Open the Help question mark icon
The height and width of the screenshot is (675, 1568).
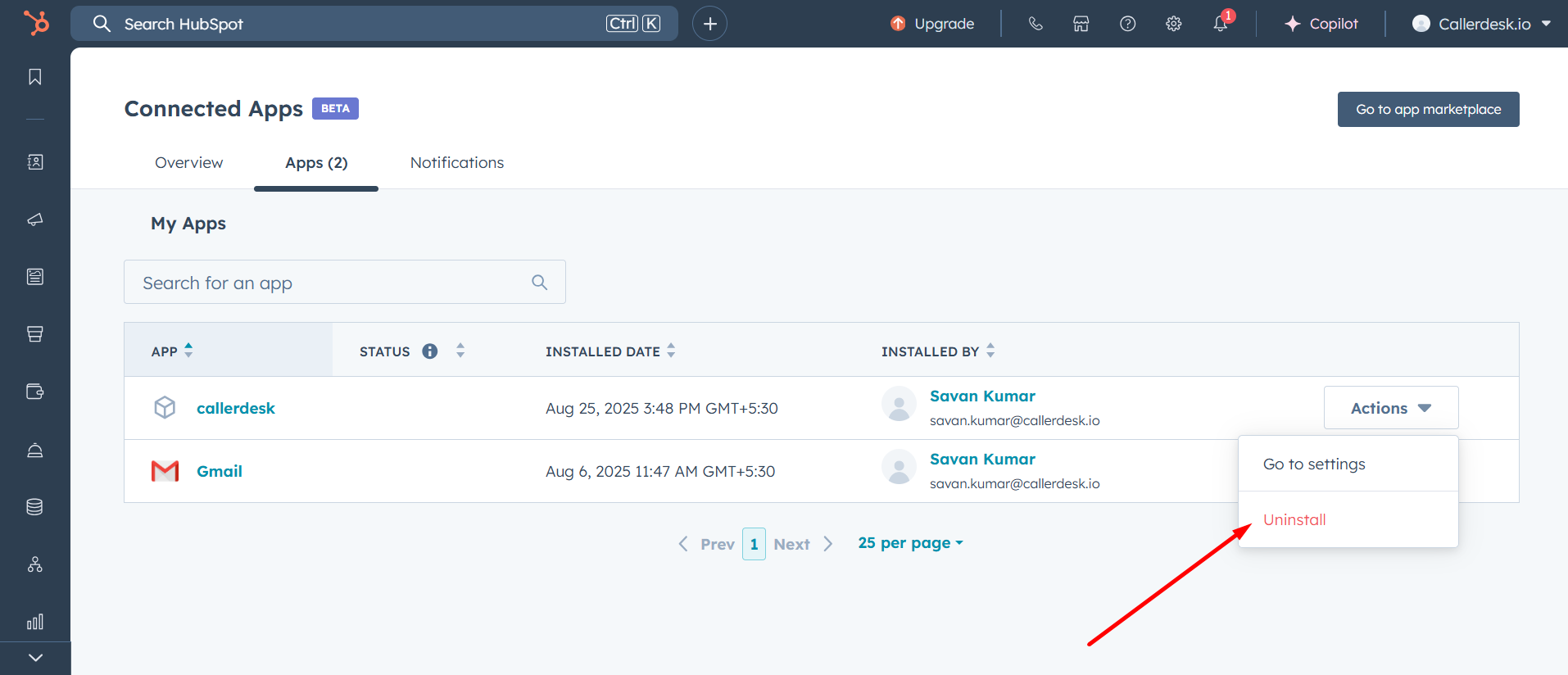point(1128,24)
